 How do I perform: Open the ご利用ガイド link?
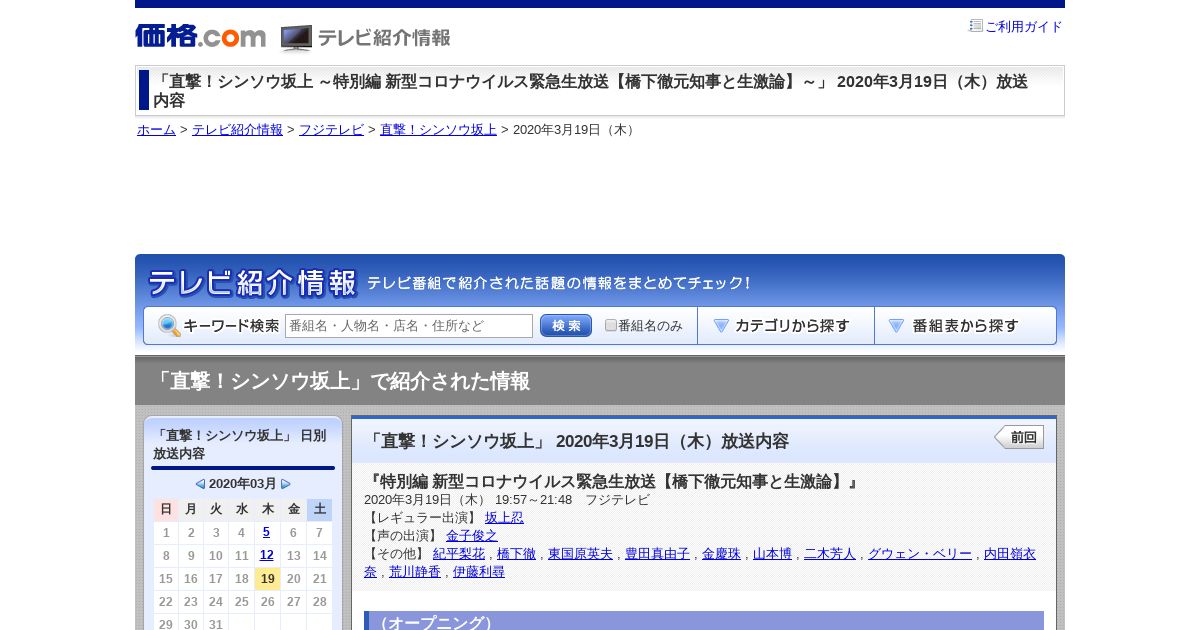click(x=1024, y=27)
